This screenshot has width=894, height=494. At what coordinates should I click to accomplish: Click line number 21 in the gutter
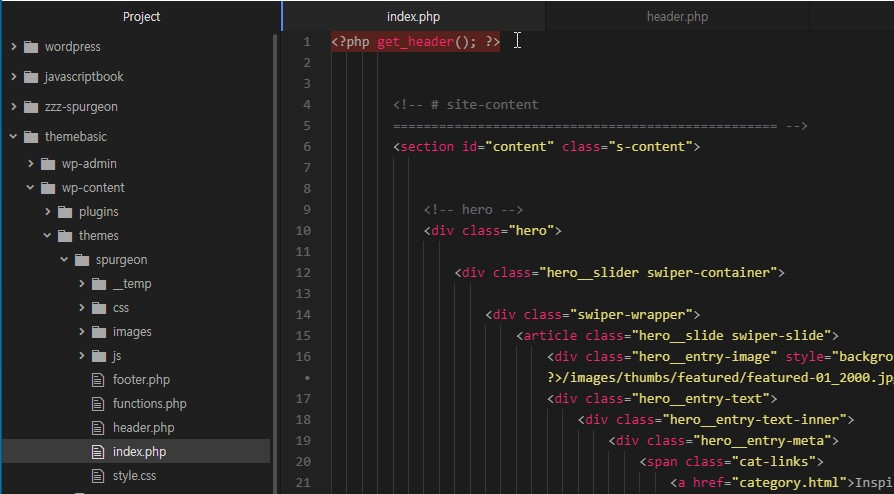(303, 483)
